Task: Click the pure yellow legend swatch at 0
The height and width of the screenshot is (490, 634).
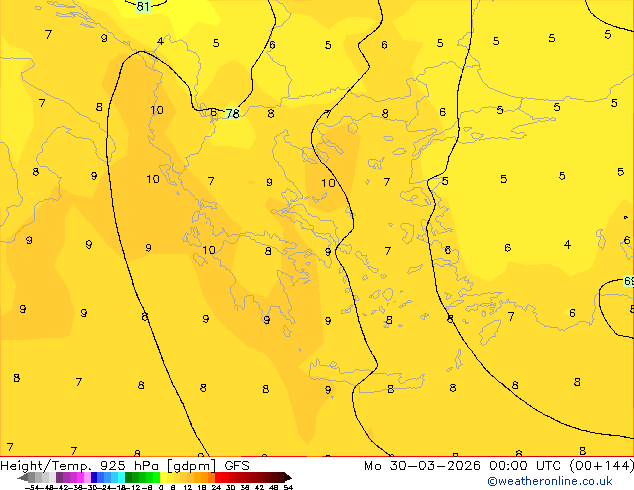Action: coord(163,477)
